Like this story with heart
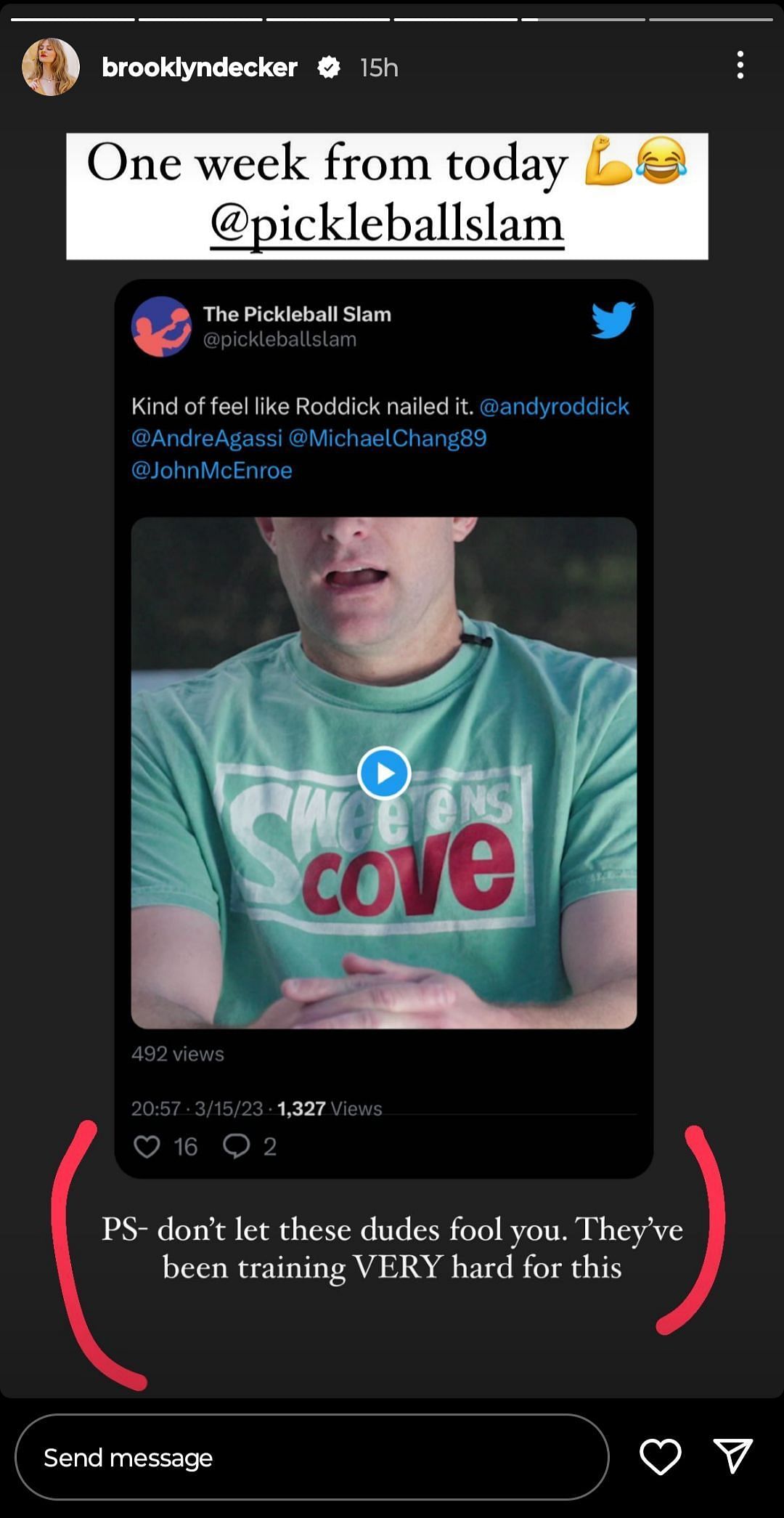 (x=660, y=1456)
